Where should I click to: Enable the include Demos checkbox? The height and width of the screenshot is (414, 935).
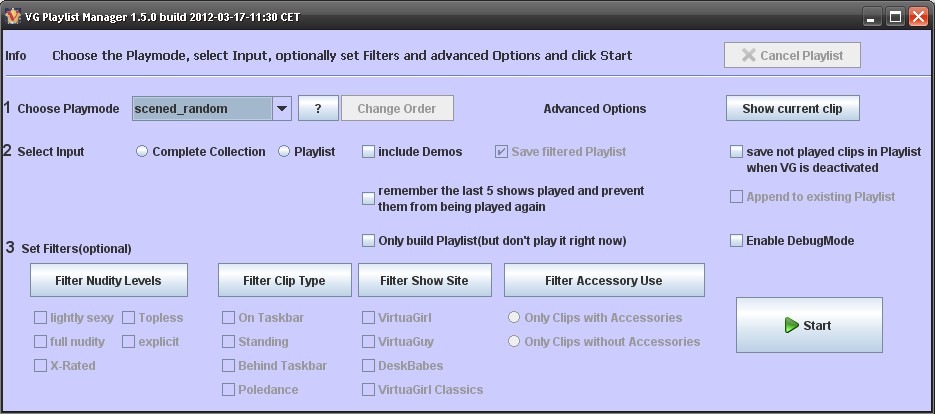[368, 152]
